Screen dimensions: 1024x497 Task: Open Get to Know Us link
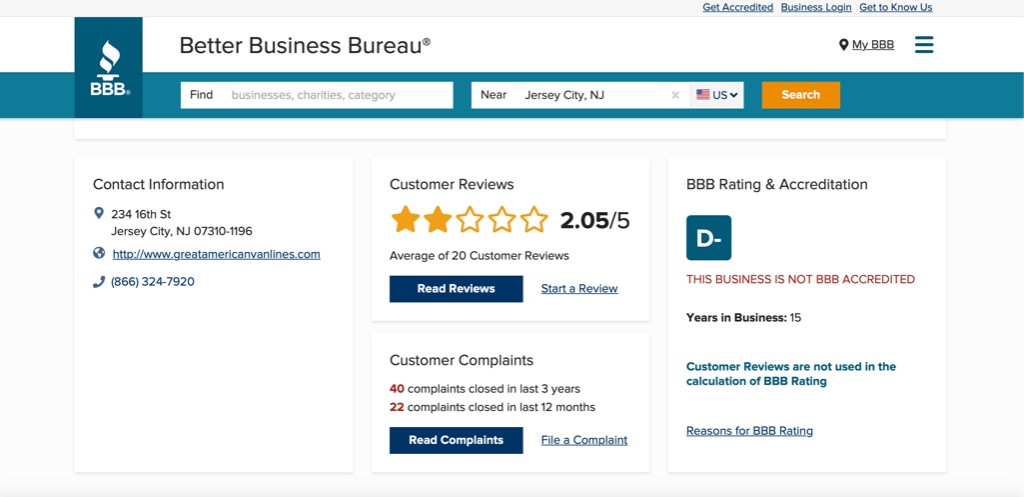coord(895,7)
